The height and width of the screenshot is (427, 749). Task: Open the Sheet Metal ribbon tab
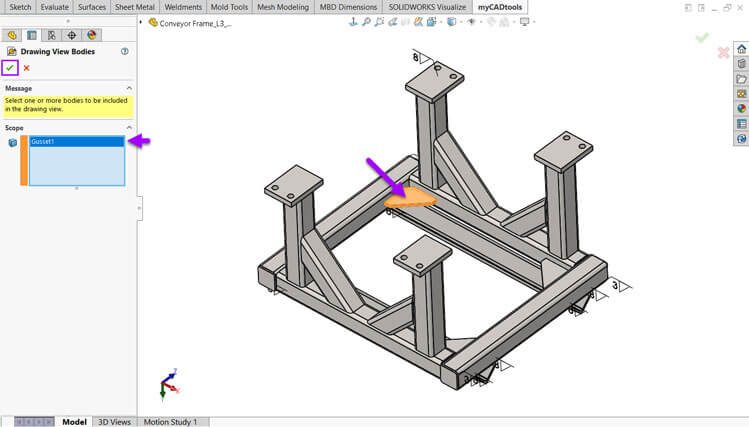135,7
